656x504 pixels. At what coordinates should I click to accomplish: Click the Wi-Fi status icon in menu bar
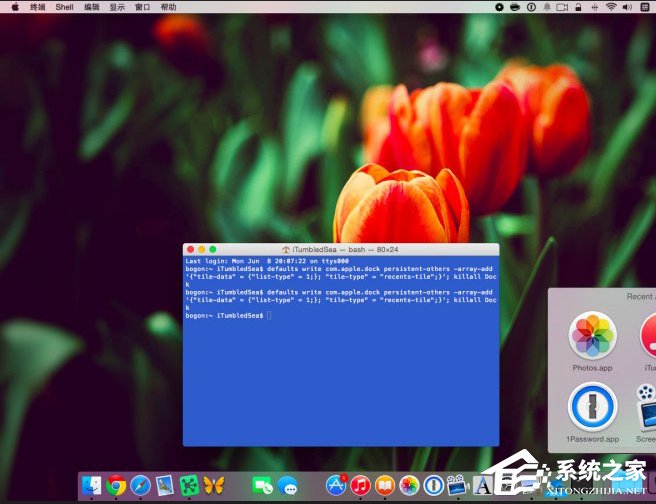tap(610, 7)
